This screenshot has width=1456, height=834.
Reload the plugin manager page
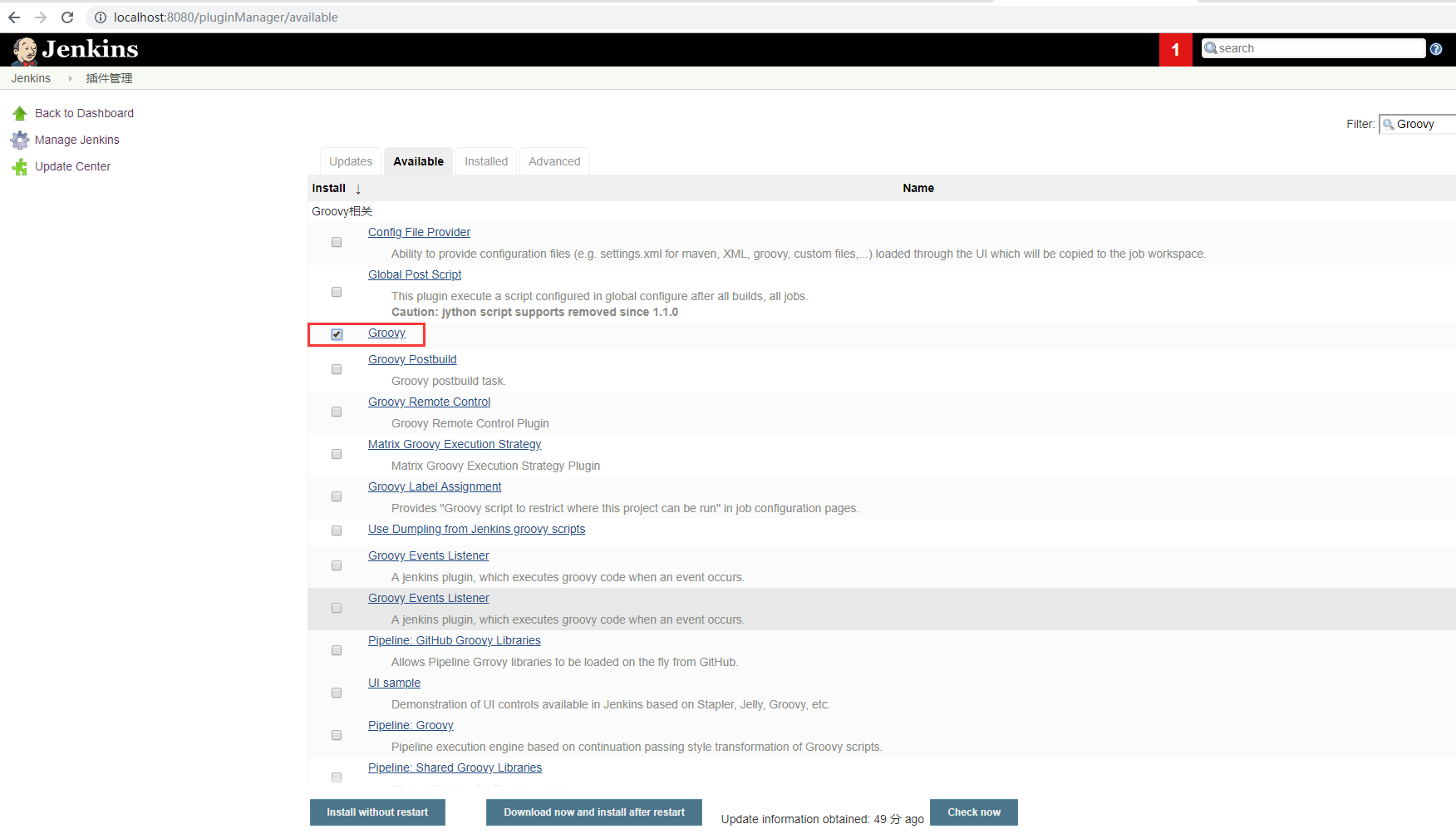[x=67, y=17]
